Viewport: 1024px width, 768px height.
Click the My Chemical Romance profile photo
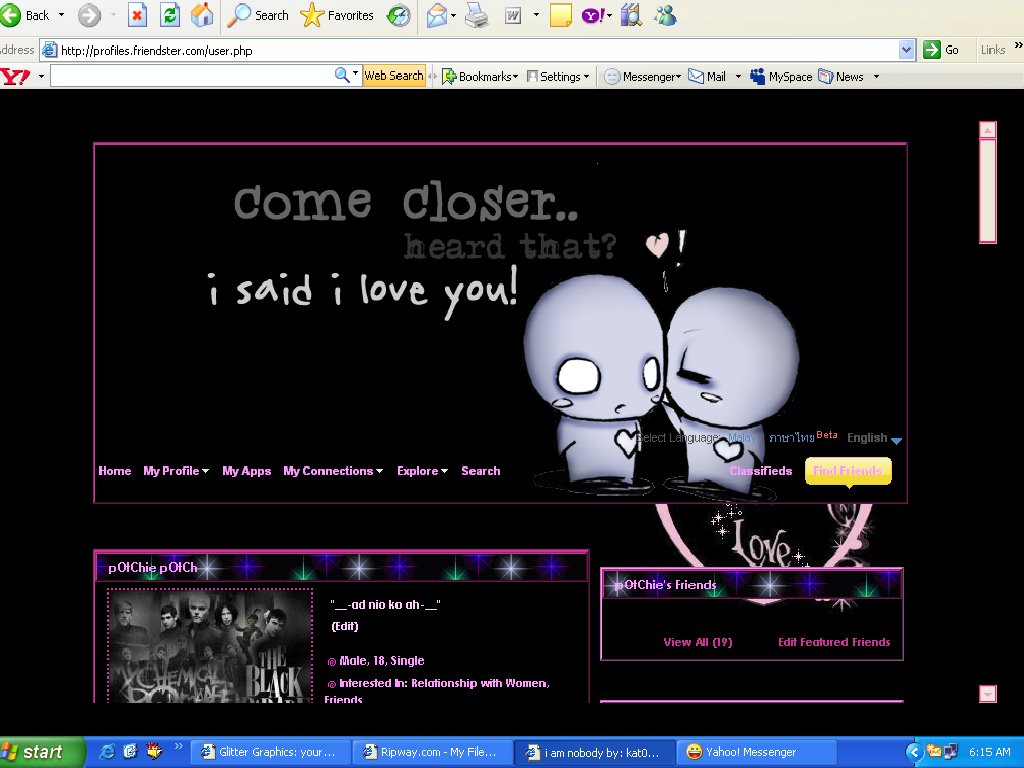(210, 647)
